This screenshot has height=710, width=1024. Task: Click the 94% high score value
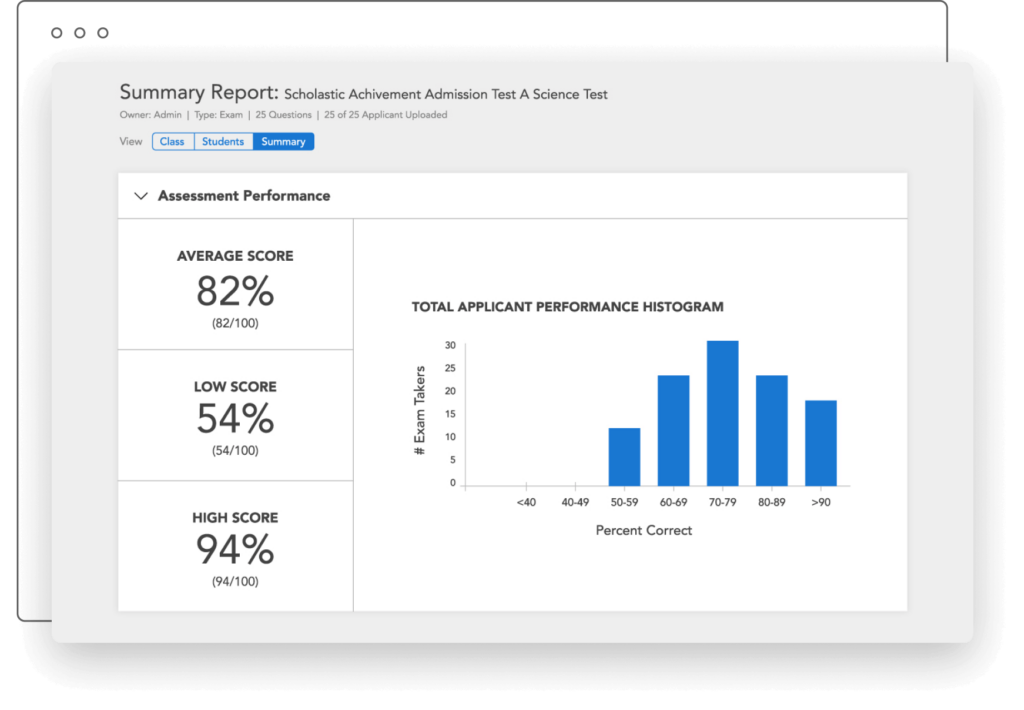tap(235, 550)
